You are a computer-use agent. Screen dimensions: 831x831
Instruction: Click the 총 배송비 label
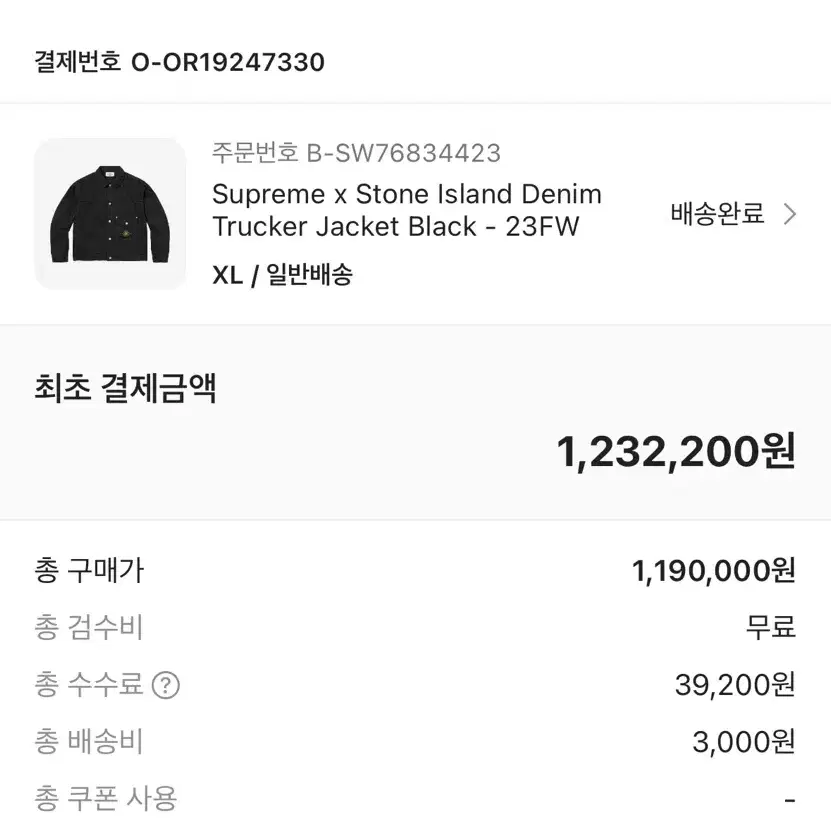pyautogui.click(x=89, y=741)
